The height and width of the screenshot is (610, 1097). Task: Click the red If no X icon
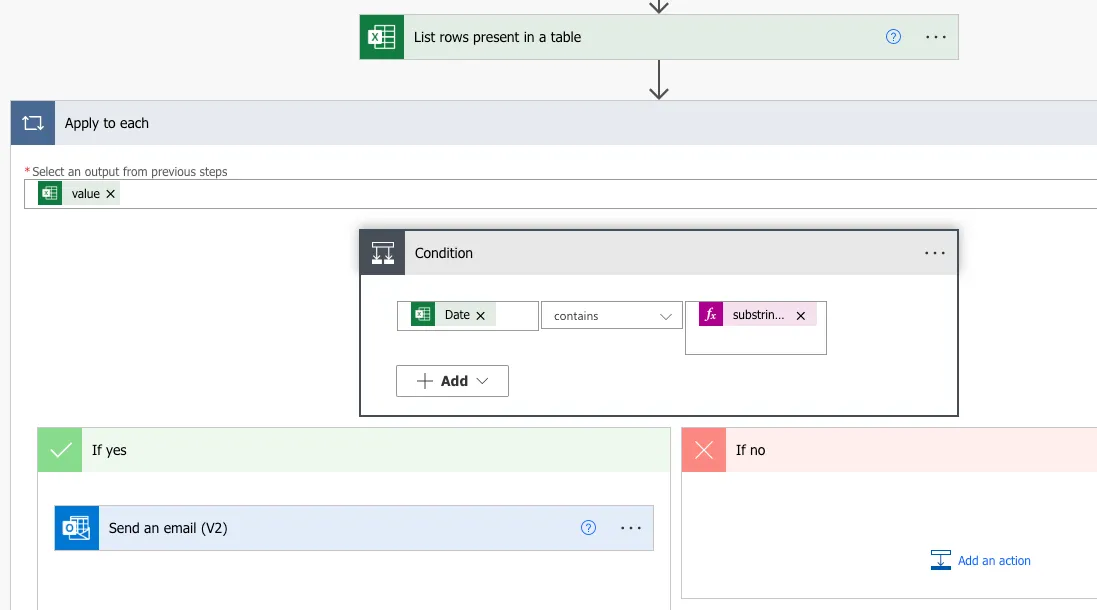point(704,450)
